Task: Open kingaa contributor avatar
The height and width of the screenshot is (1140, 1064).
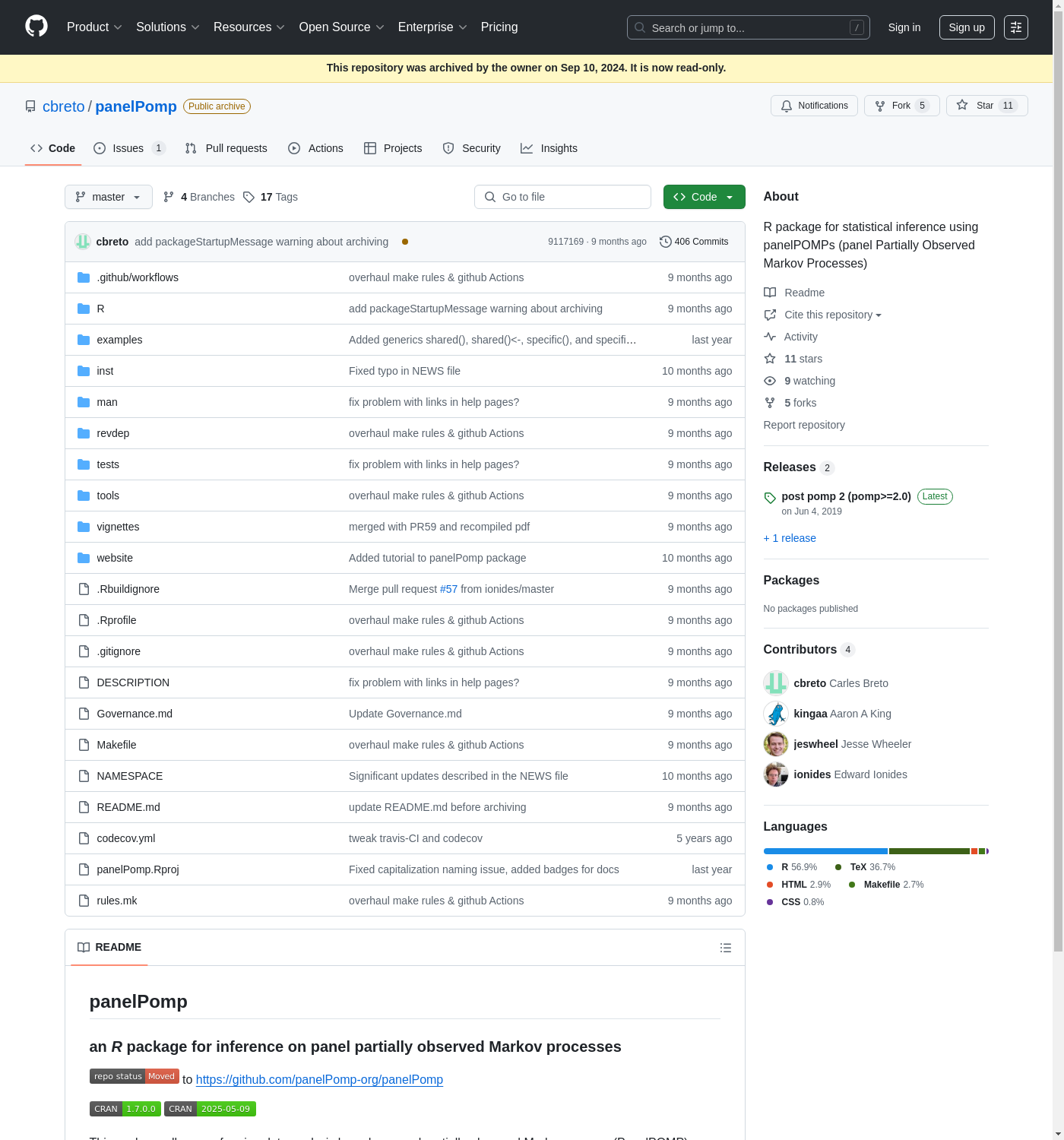Action: click(776, 714)
